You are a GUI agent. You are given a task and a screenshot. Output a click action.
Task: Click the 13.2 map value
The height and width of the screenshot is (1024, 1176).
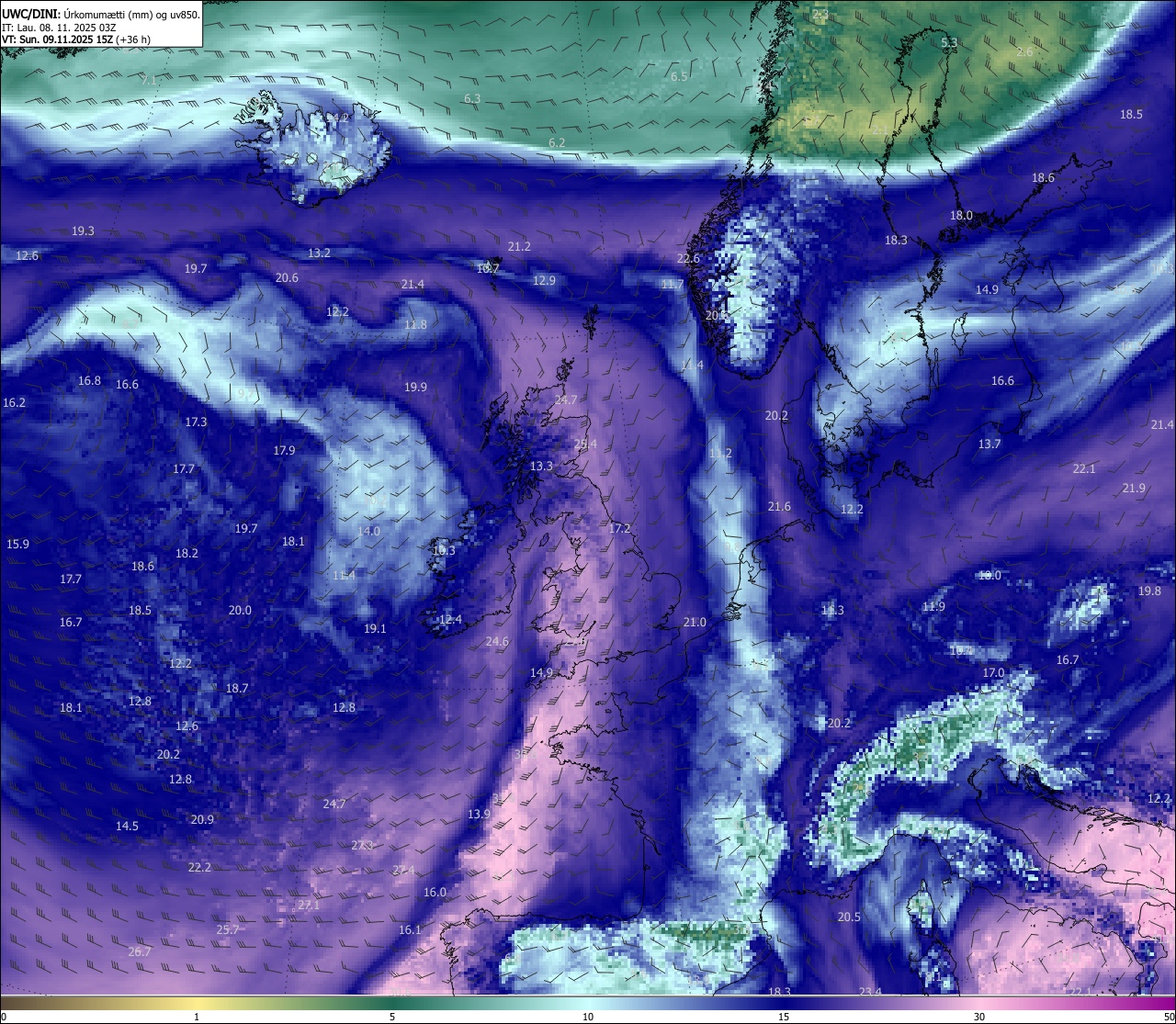[x=319, y=253]
